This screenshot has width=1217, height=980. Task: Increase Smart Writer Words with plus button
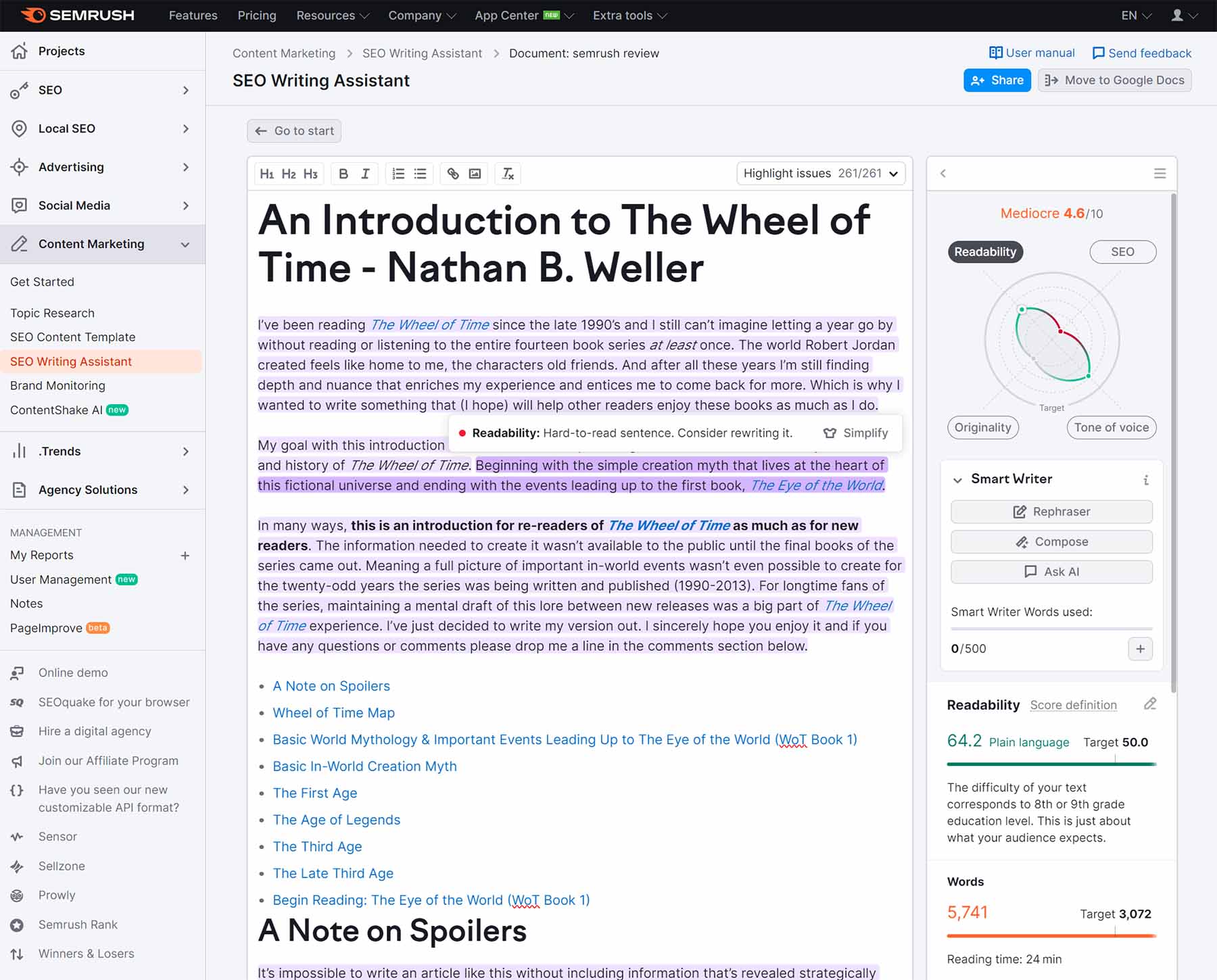1139,649
